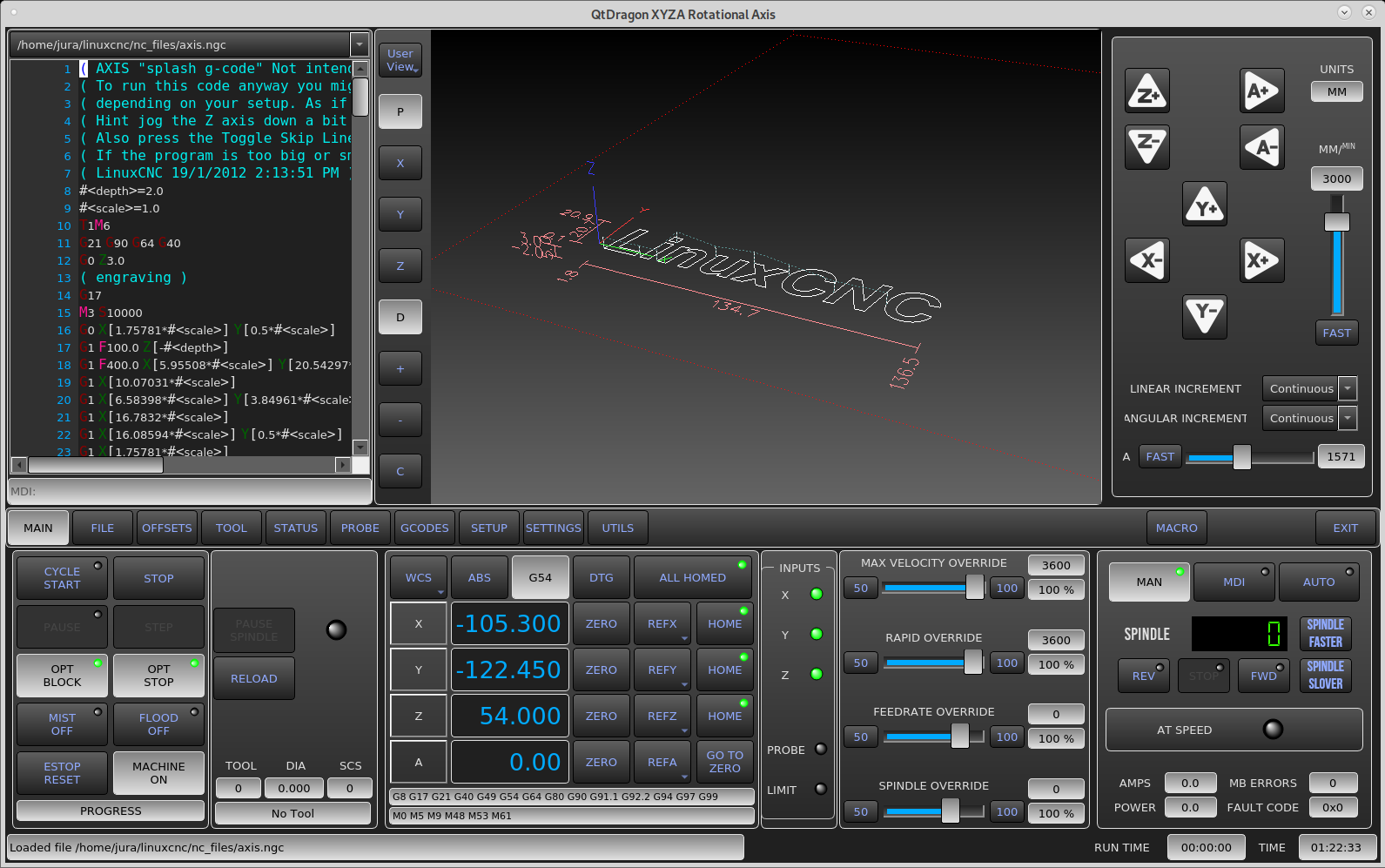Click spindle FWD button
This screenshot has width=1385, height=868.
[x=1264, y=676]
